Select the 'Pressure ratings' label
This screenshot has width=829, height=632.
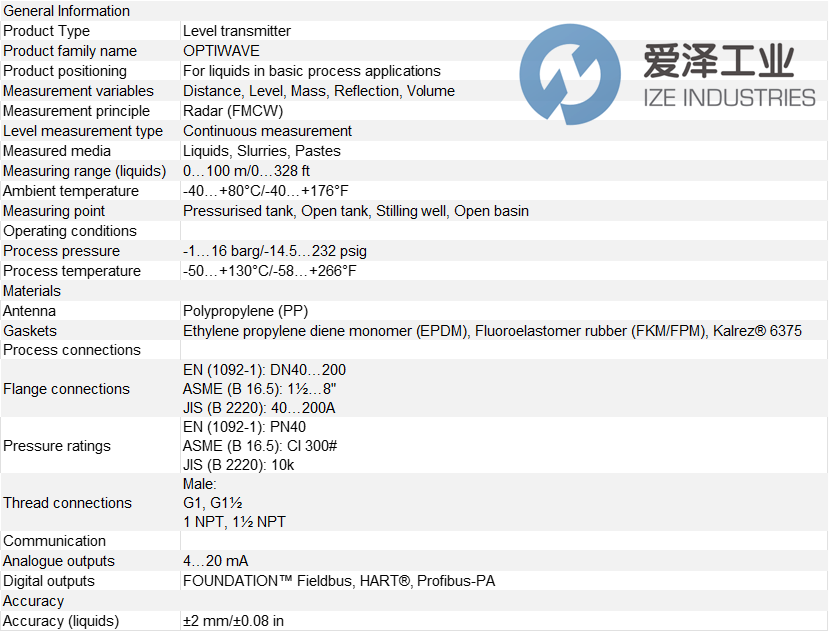pyautogui.click(x=57, y=446)
